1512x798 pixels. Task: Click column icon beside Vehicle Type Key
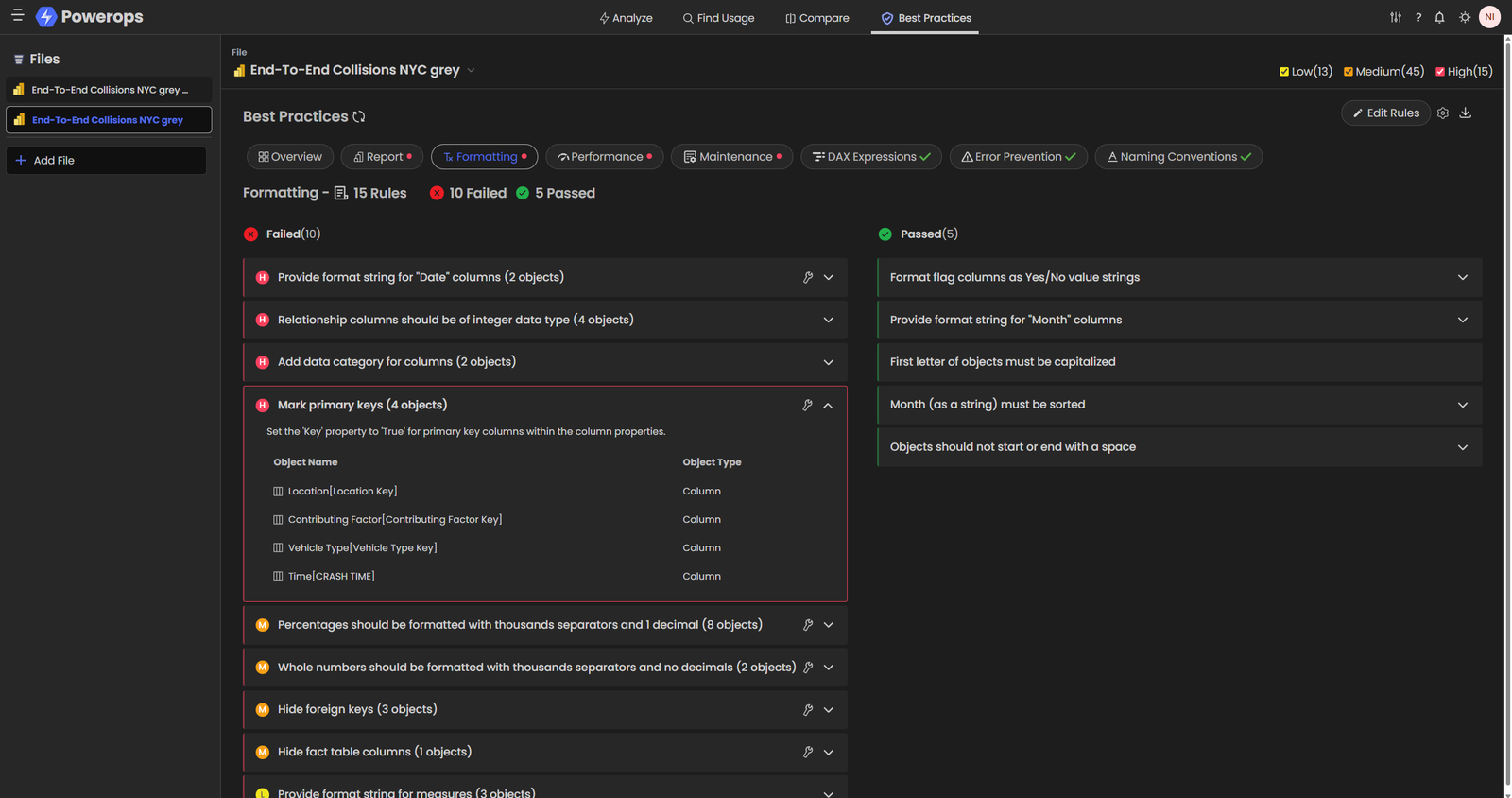click(x=278, y=547)
